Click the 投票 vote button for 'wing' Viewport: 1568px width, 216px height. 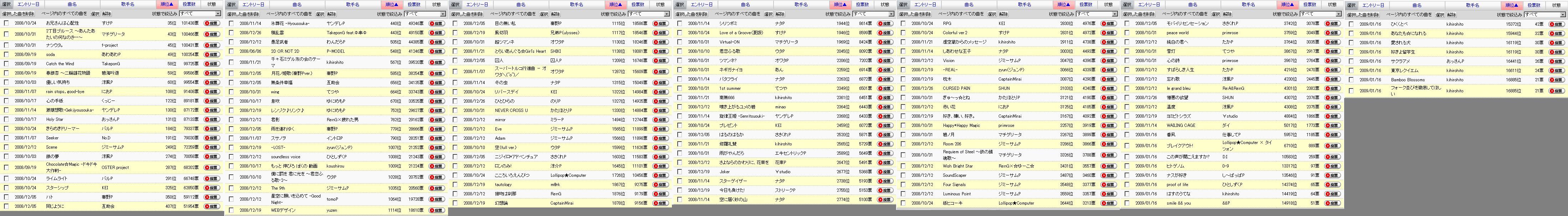(436, 92)
